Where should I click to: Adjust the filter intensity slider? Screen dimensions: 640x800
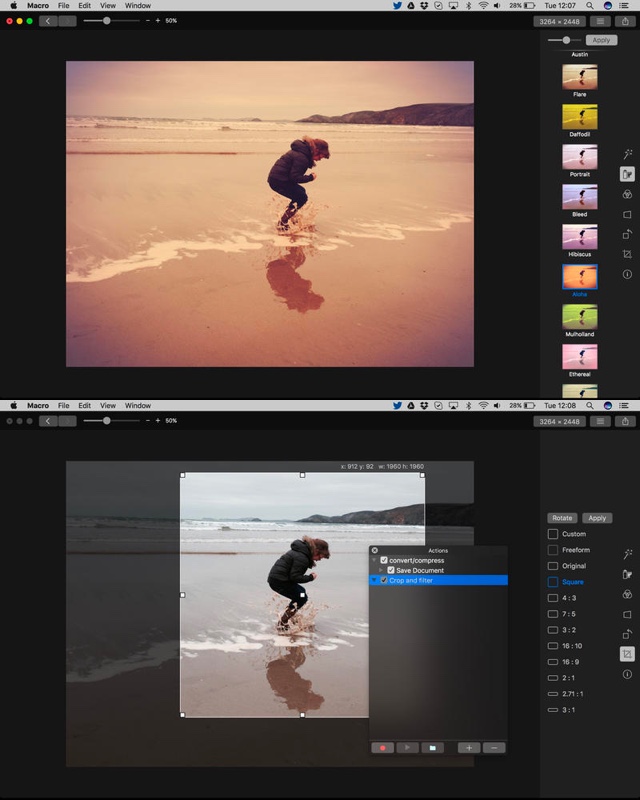coord(566,40)
